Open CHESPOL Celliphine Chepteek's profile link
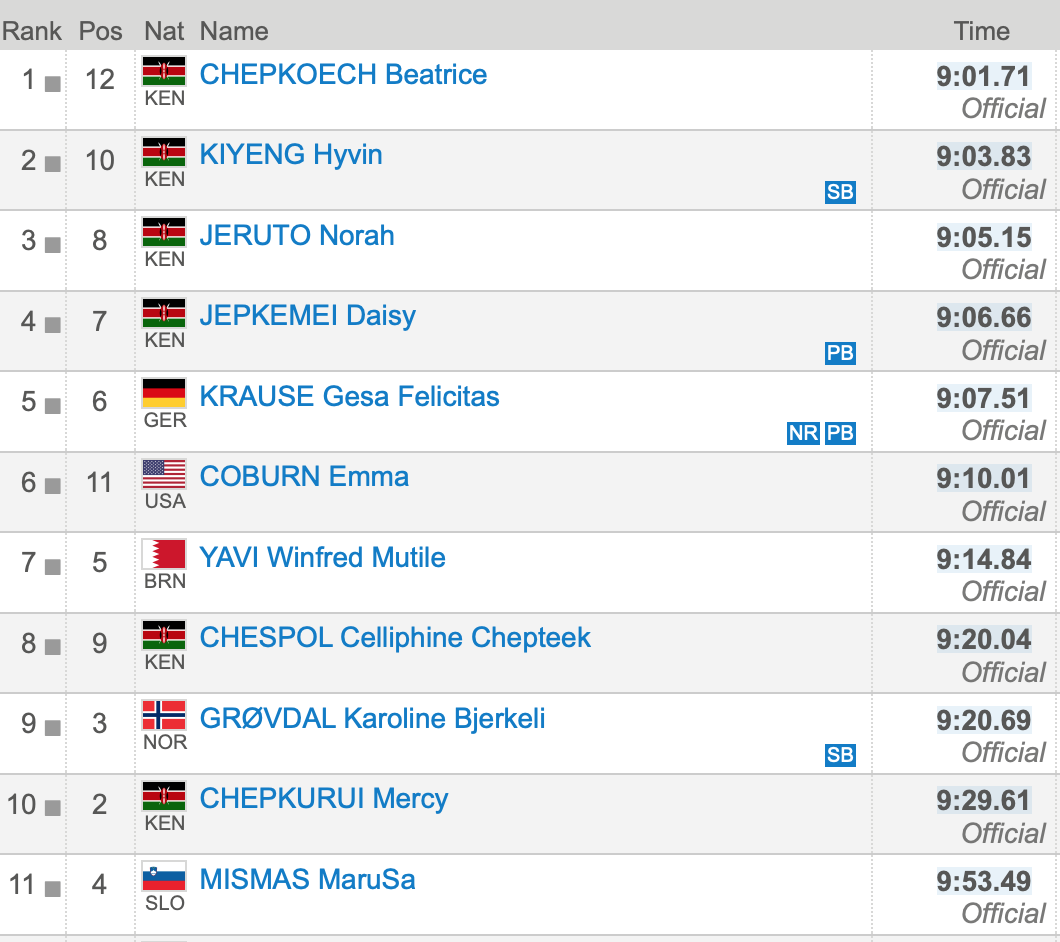1060x942 pixels. [395, 638]
